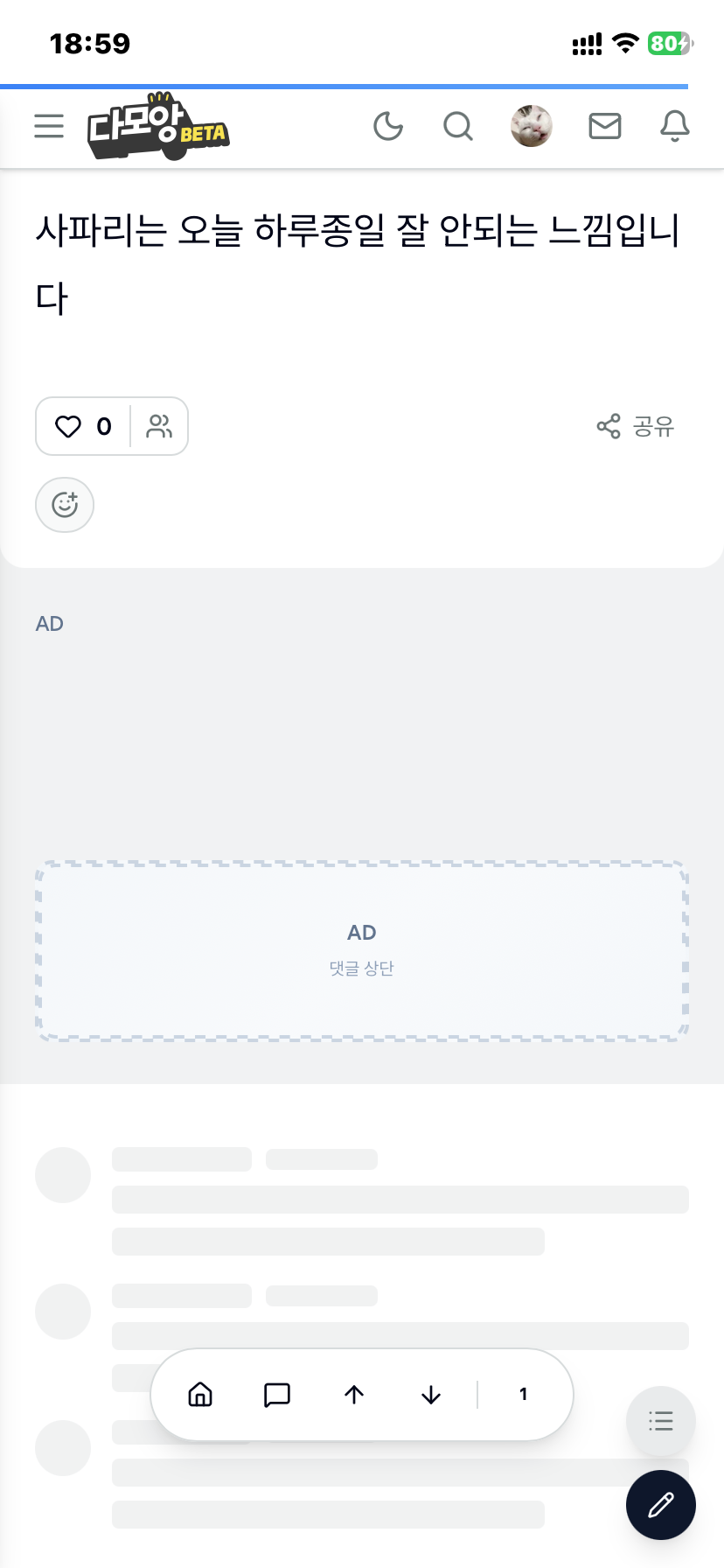Jump to comments with speech bubble icon
Viewport: 724px width, 1568px height.
pyautogui.click(x=277, y=1394)
